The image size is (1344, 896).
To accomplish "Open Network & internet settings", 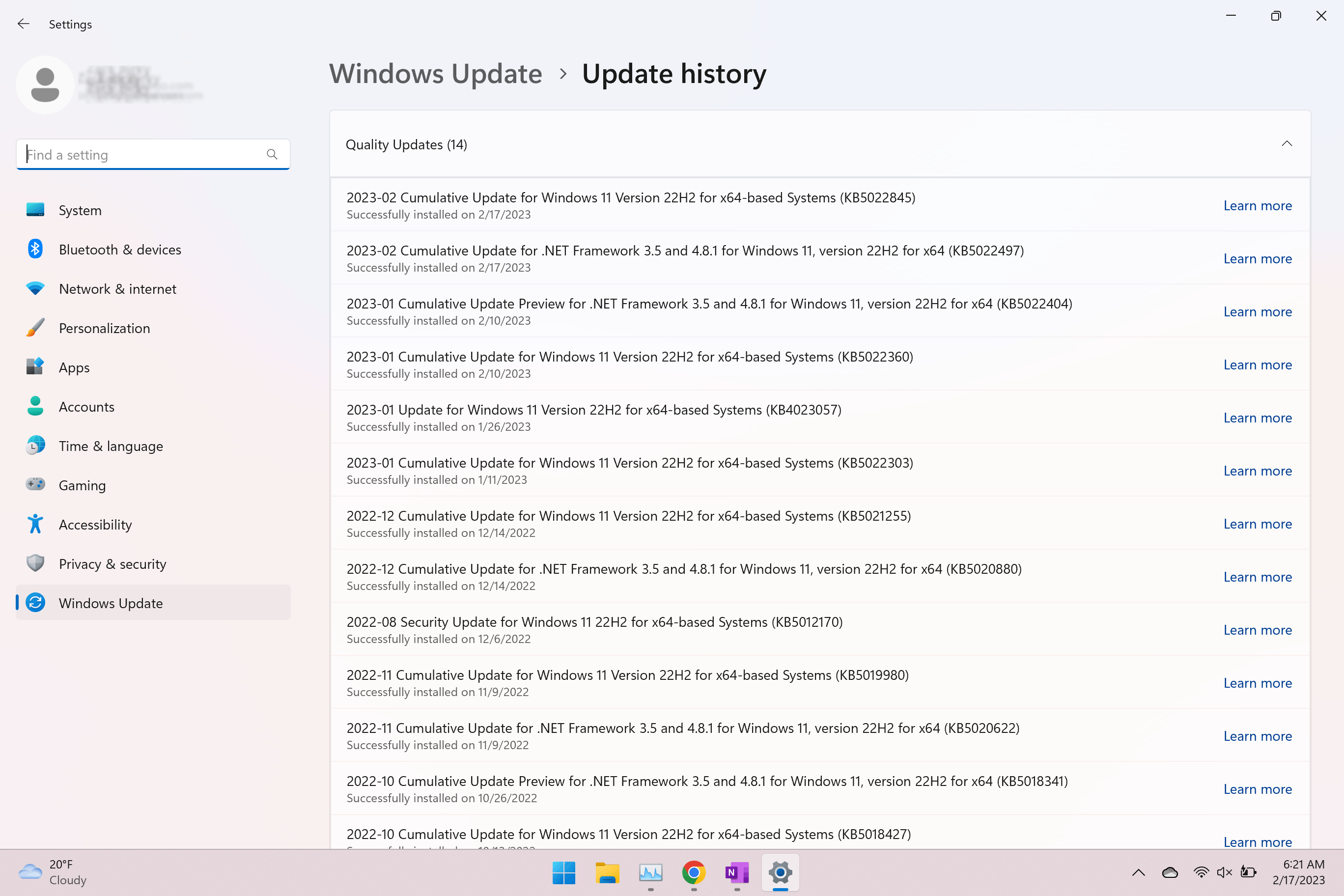I will click(x=117, y=289).
